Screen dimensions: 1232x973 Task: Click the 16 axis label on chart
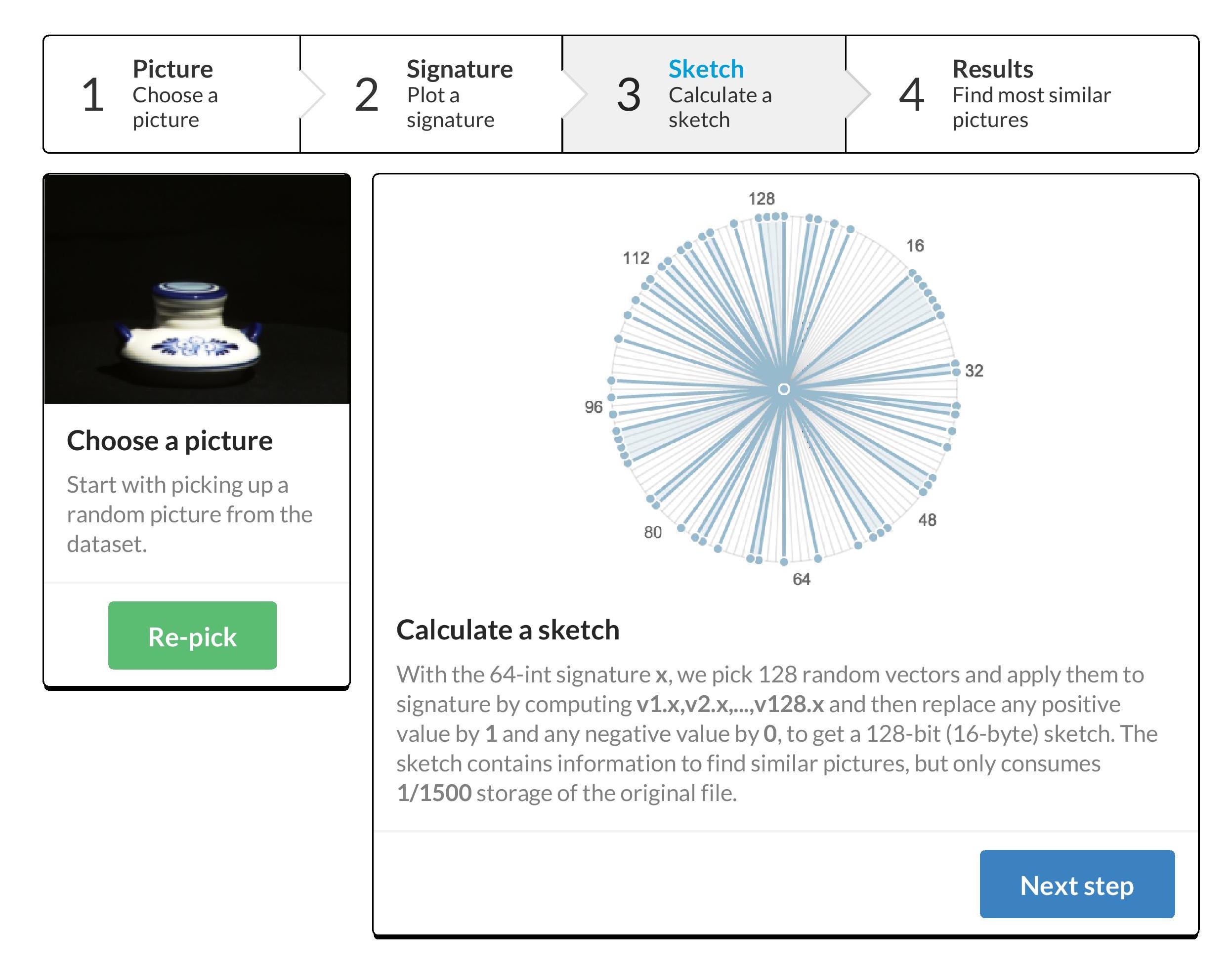tap(915, 246)
